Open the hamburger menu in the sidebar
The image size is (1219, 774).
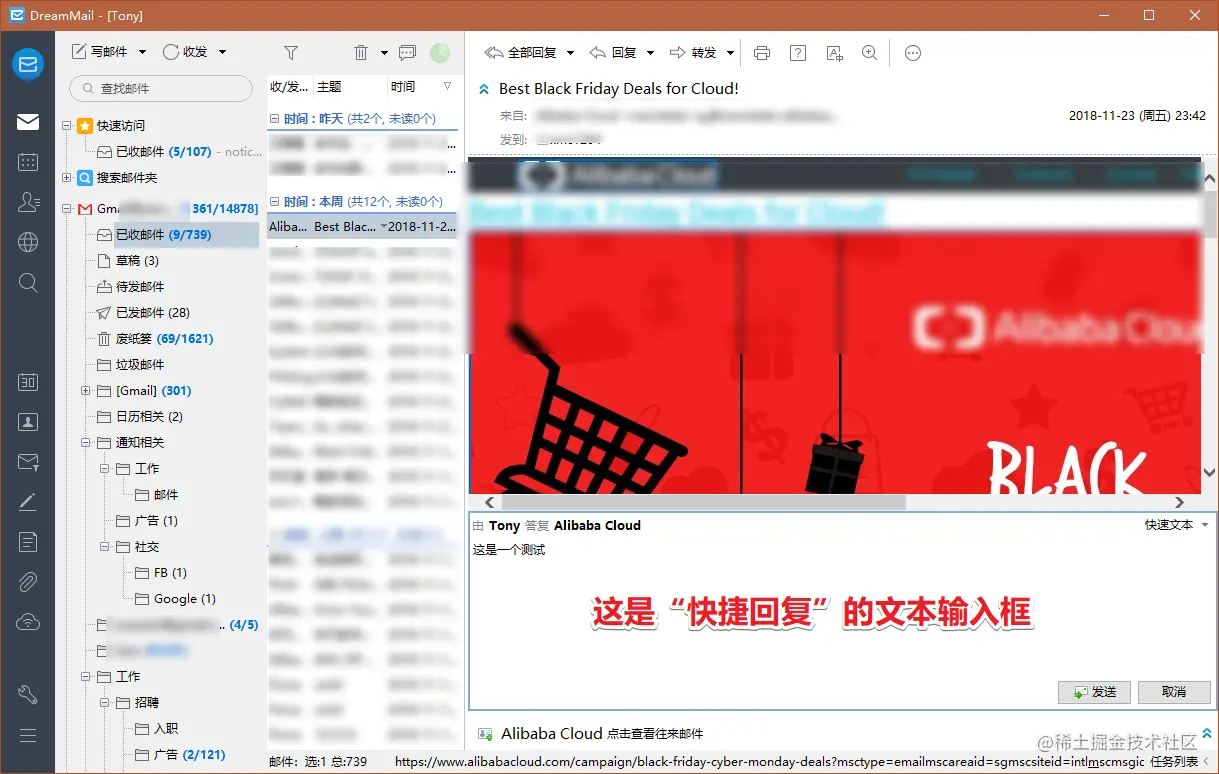click(28, 735)
